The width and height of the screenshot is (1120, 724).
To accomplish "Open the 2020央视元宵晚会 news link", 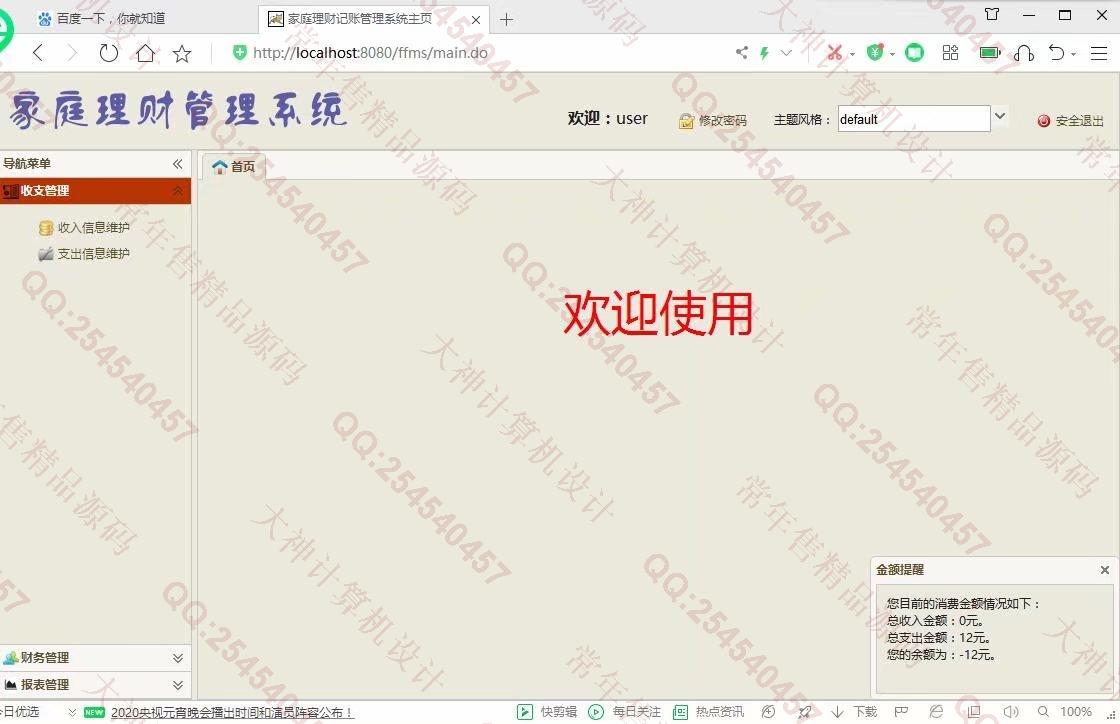I will coord(232,712).
